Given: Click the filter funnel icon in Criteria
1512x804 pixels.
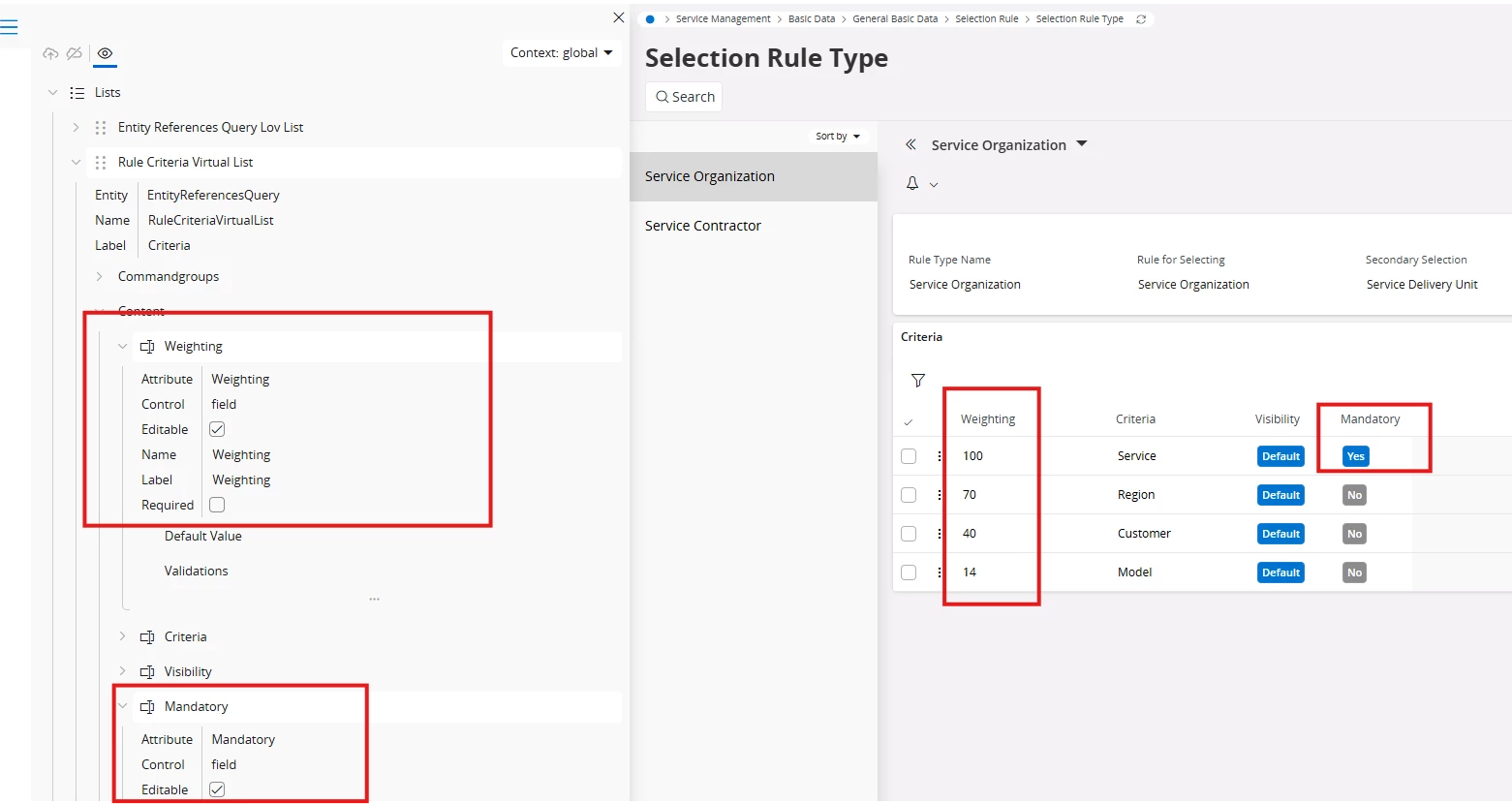Looking at the screenshot, I should click(918, 381).
